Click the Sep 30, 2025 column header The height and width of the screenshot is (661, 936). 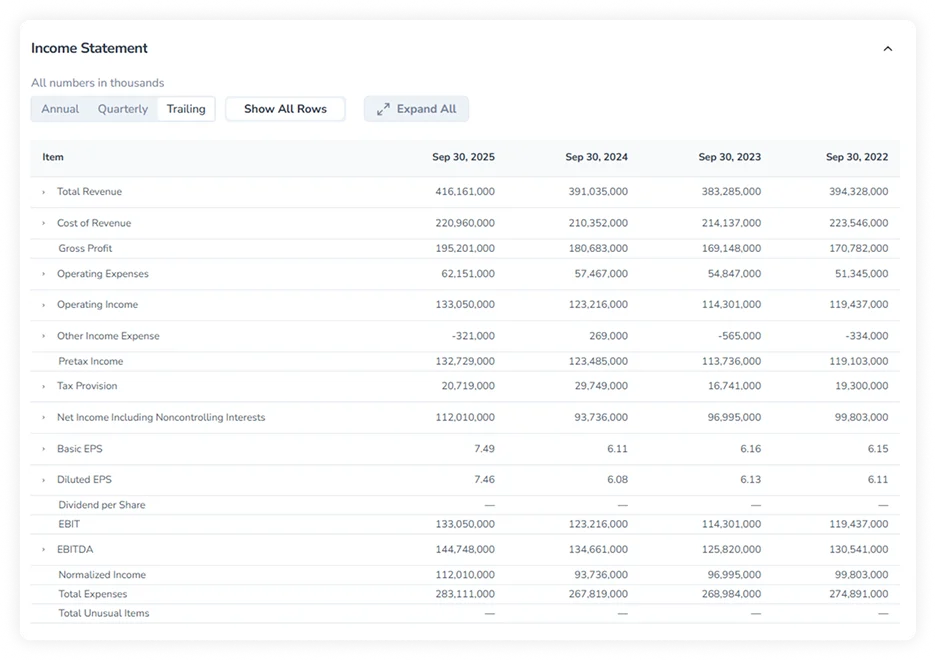pos(463,157)
